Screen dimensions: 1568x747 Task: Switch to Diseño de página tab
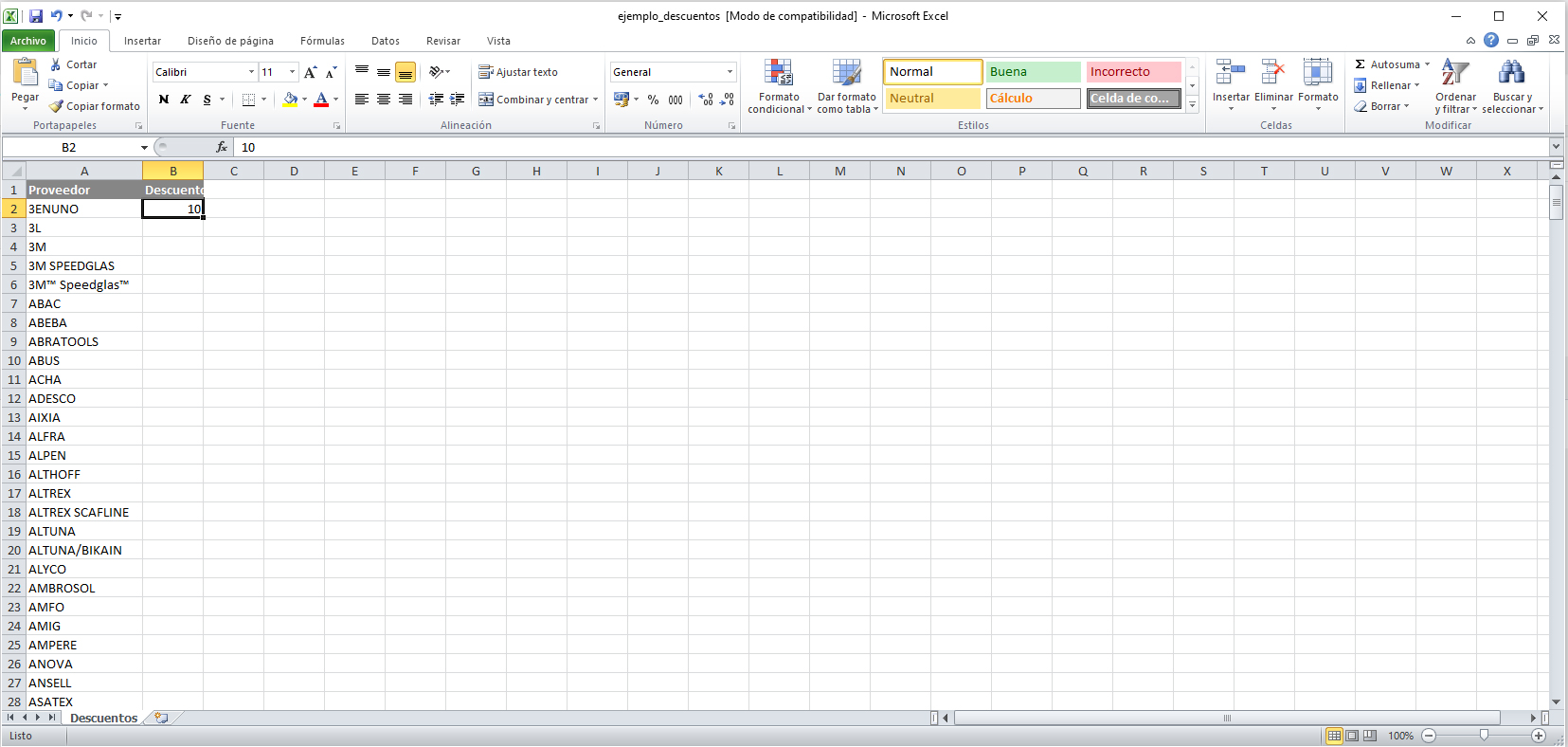[230, 41]
